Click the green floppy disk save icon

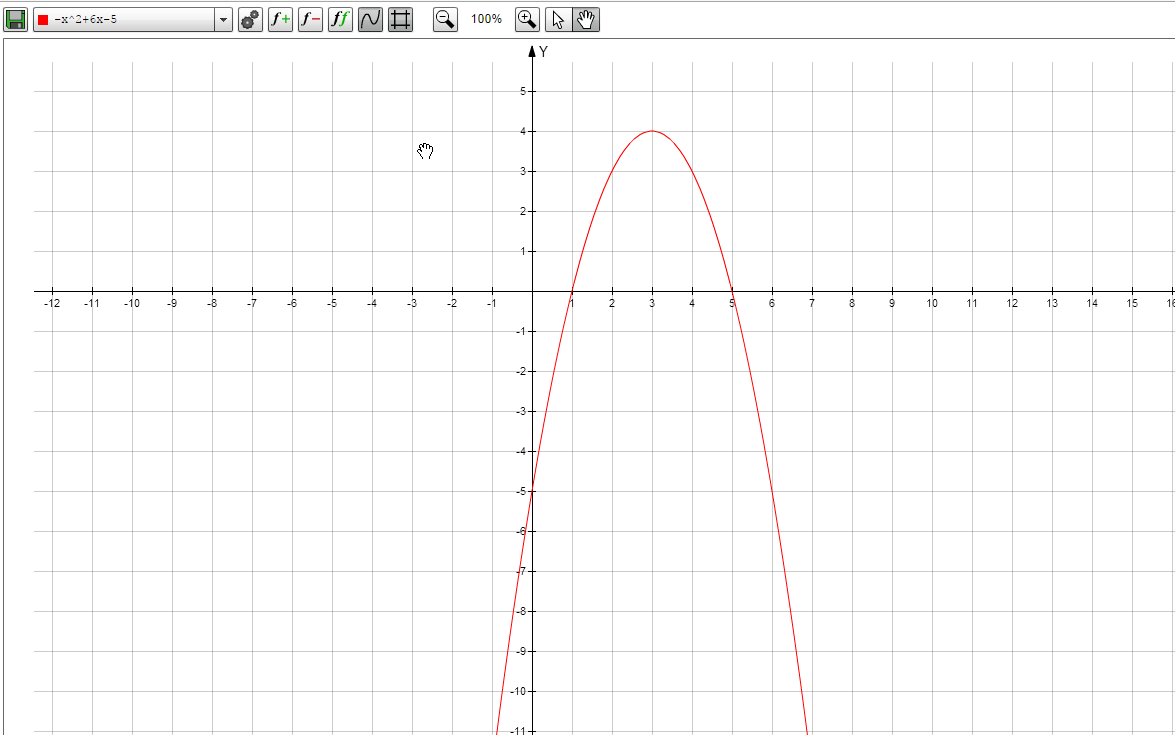click(x=16, y=19)
